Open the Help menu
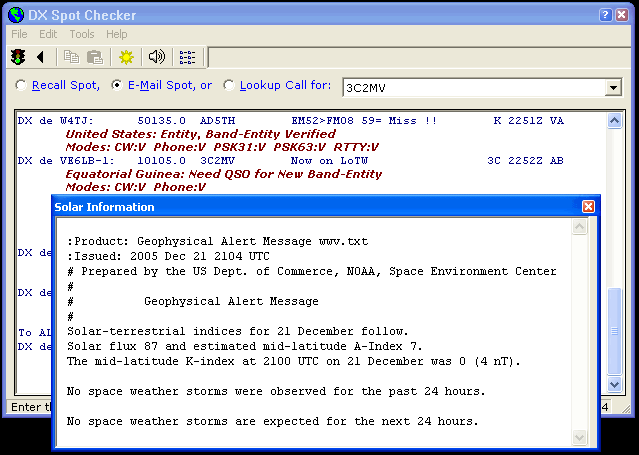Screen dimensions: 639x455 click(117, 34)
